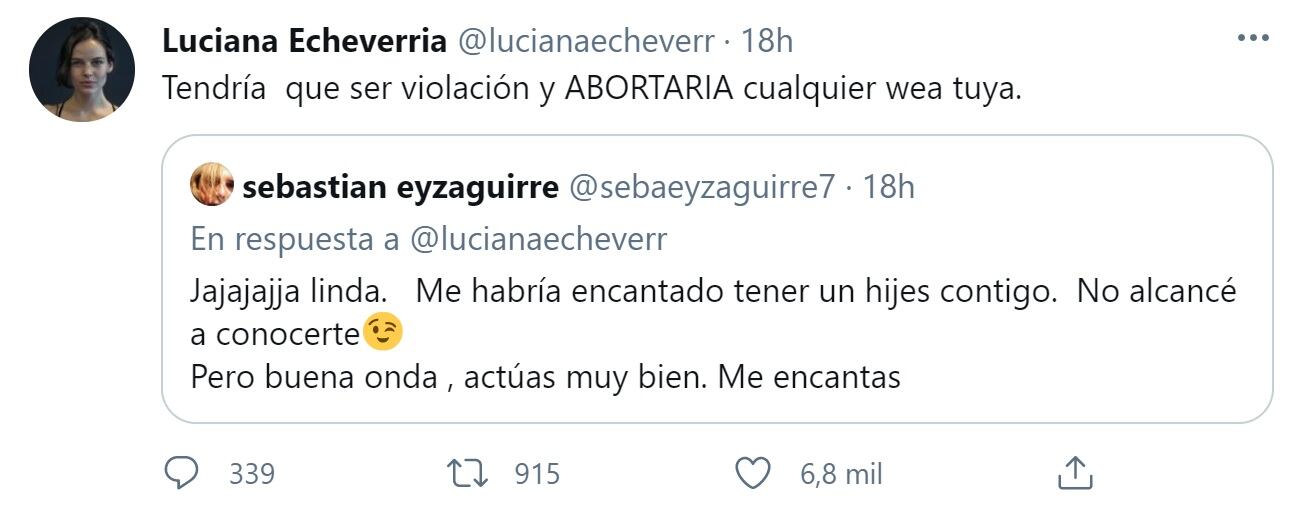The image size is (1303, 513).
Task: Open the three-dot more options menu
Action: (x=1252, y=38)
